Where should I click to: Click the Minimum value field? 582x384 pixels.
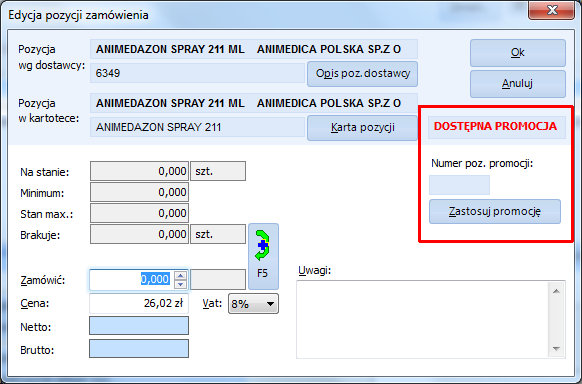coord(139,192)
